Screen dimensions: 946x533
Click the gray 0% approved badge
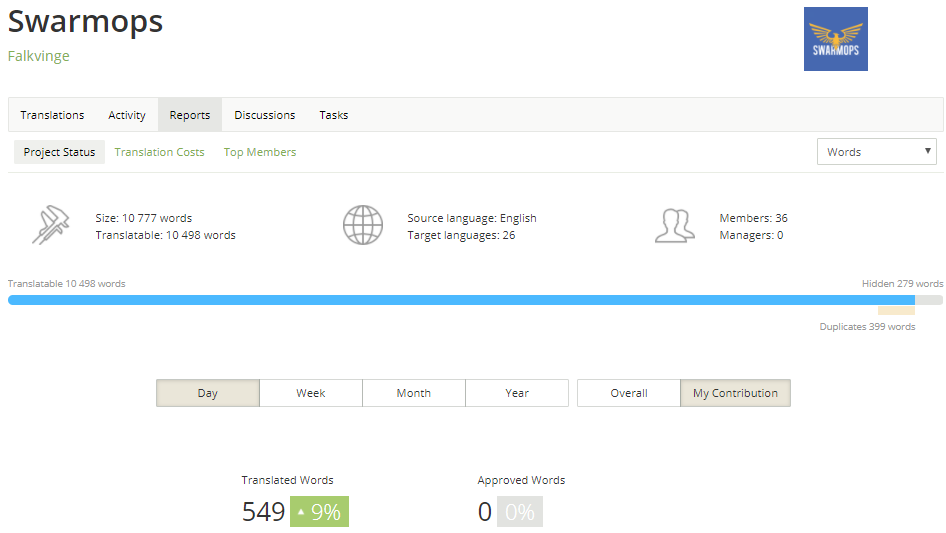[x=519, y=512]
